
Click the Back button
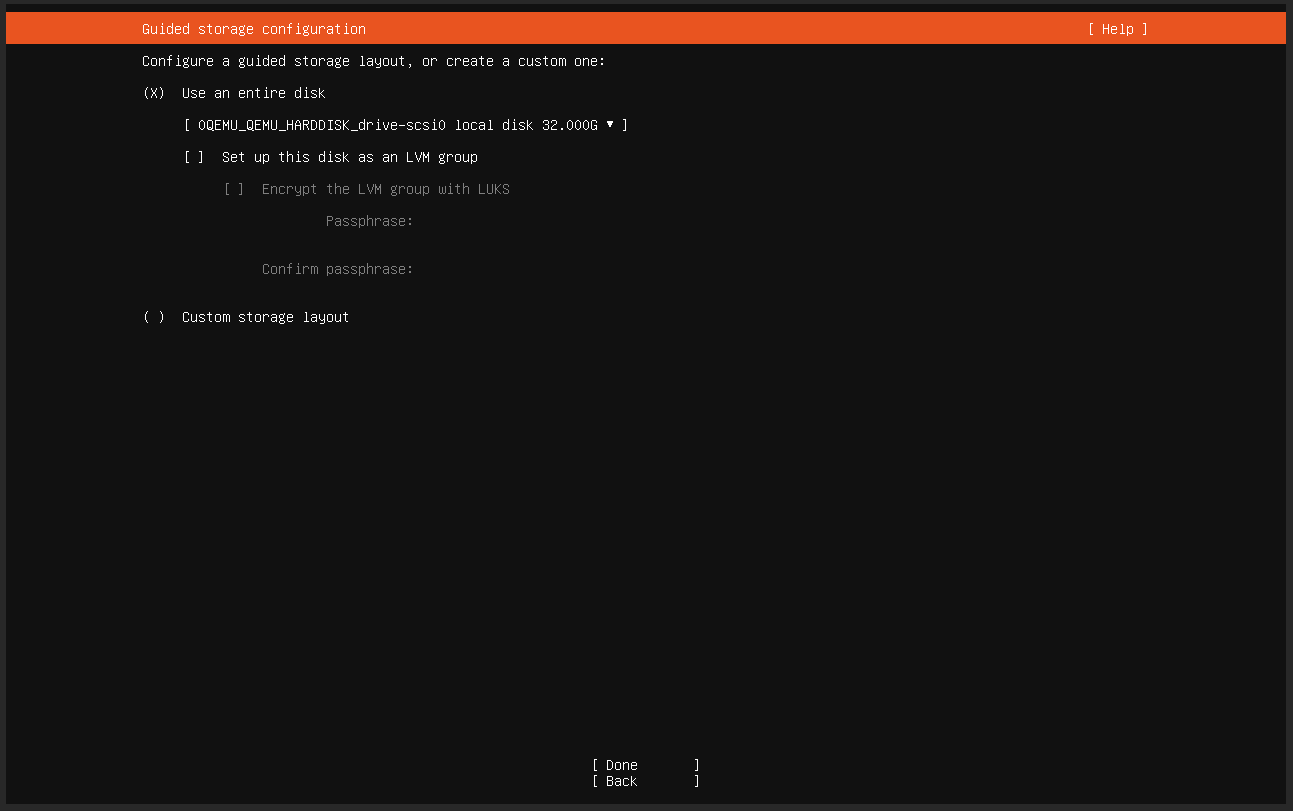click(646, 781)
